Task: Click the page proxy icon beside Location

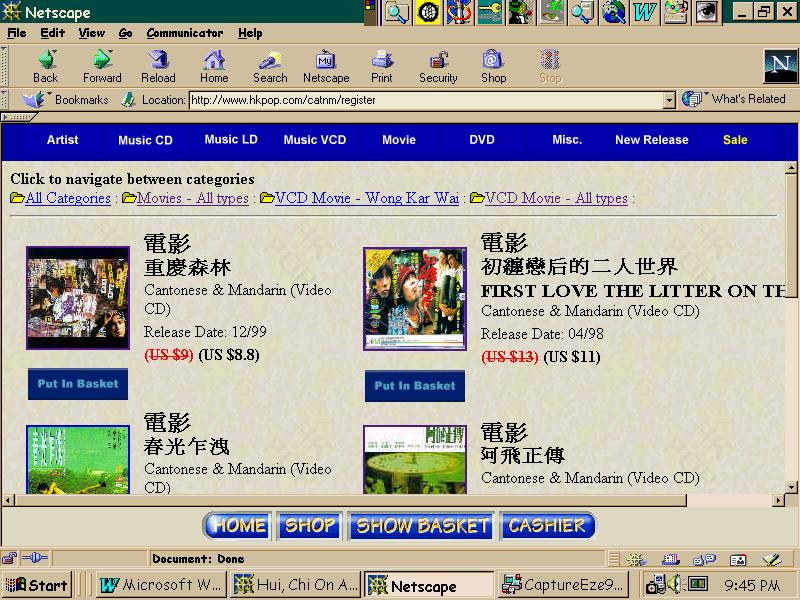Action: [x=128, y=99]
